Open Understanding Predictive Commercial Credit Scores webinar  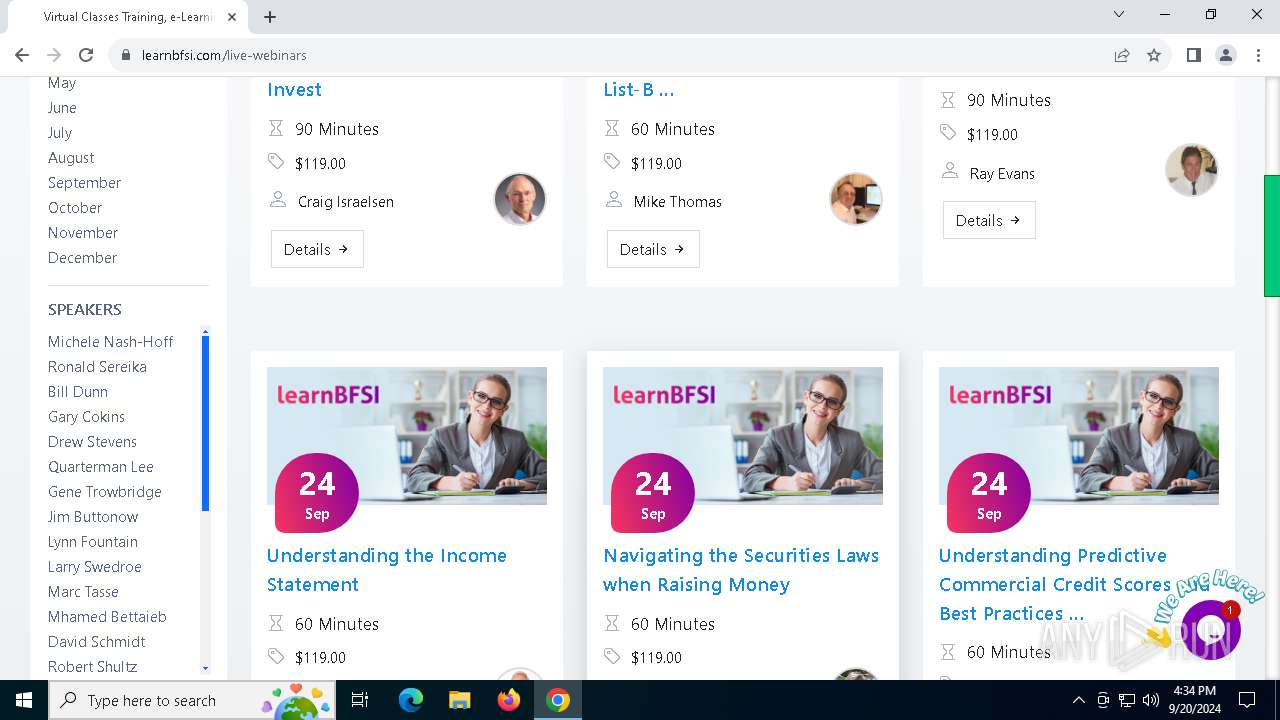[1055, 584]
